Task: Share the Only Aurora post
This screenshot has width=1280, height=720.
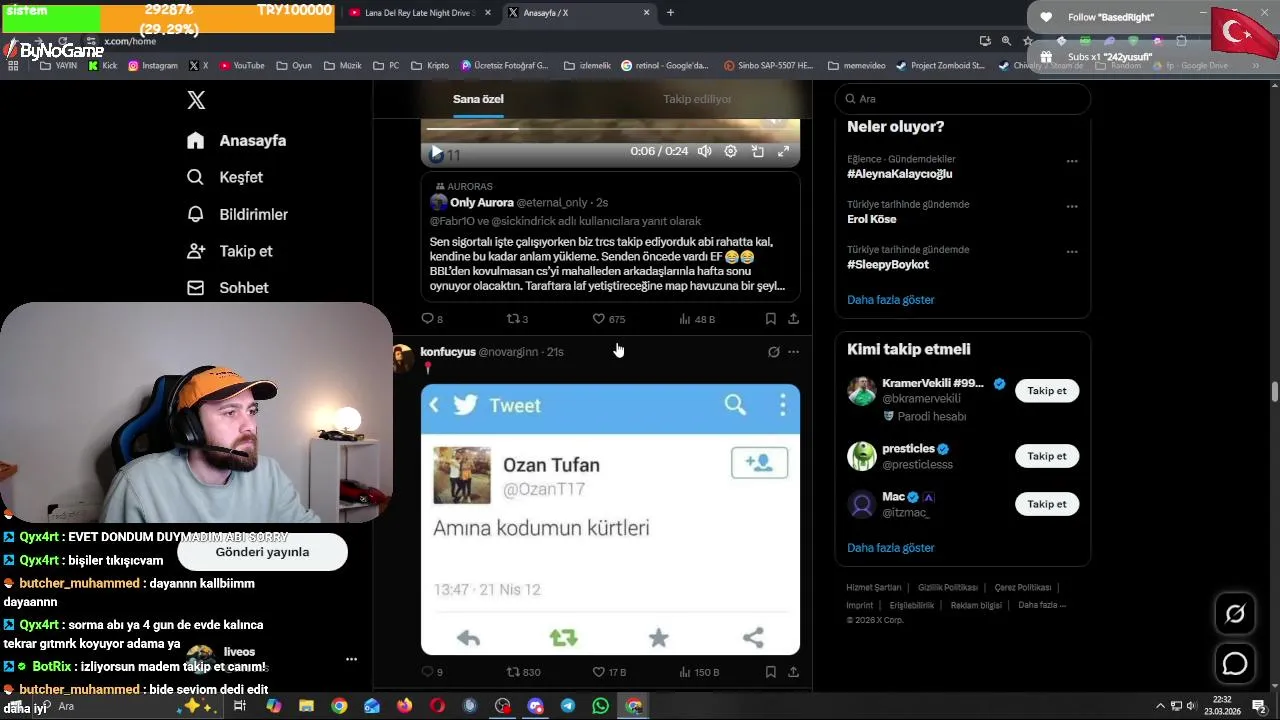Action: click(x=793, y=319)
